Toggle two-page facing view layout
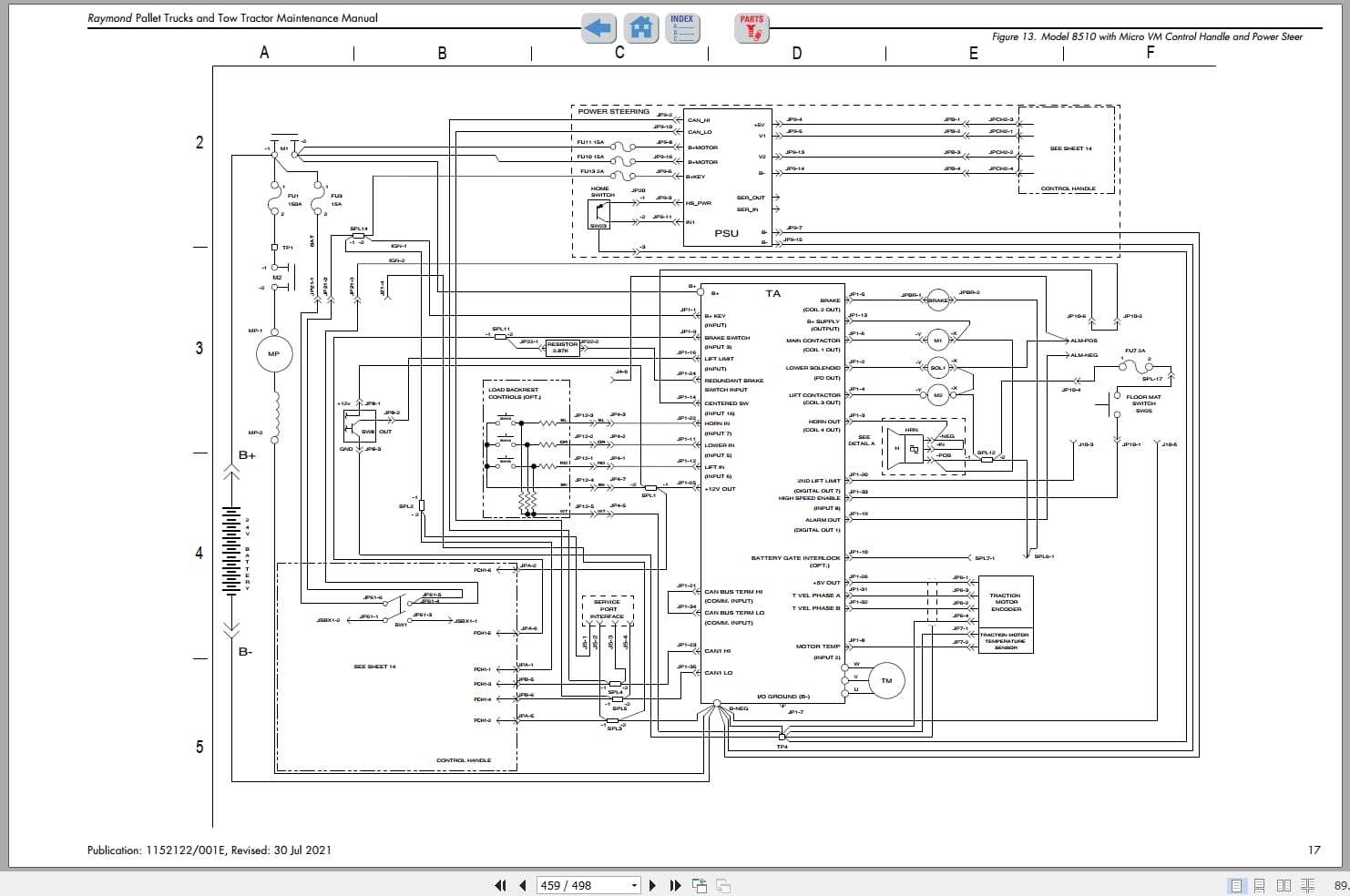This screenshot has height=896, width=1350. [1284, 885]
